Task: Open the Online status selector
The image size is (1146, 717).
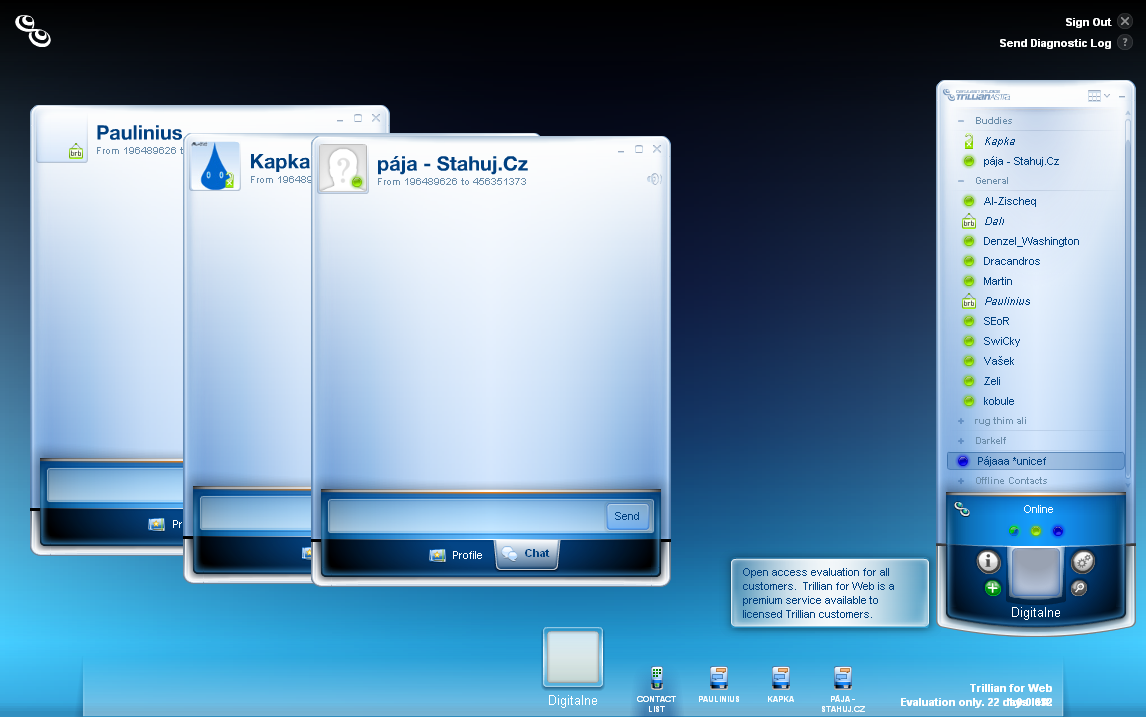Action: [x=1038, y=509]
